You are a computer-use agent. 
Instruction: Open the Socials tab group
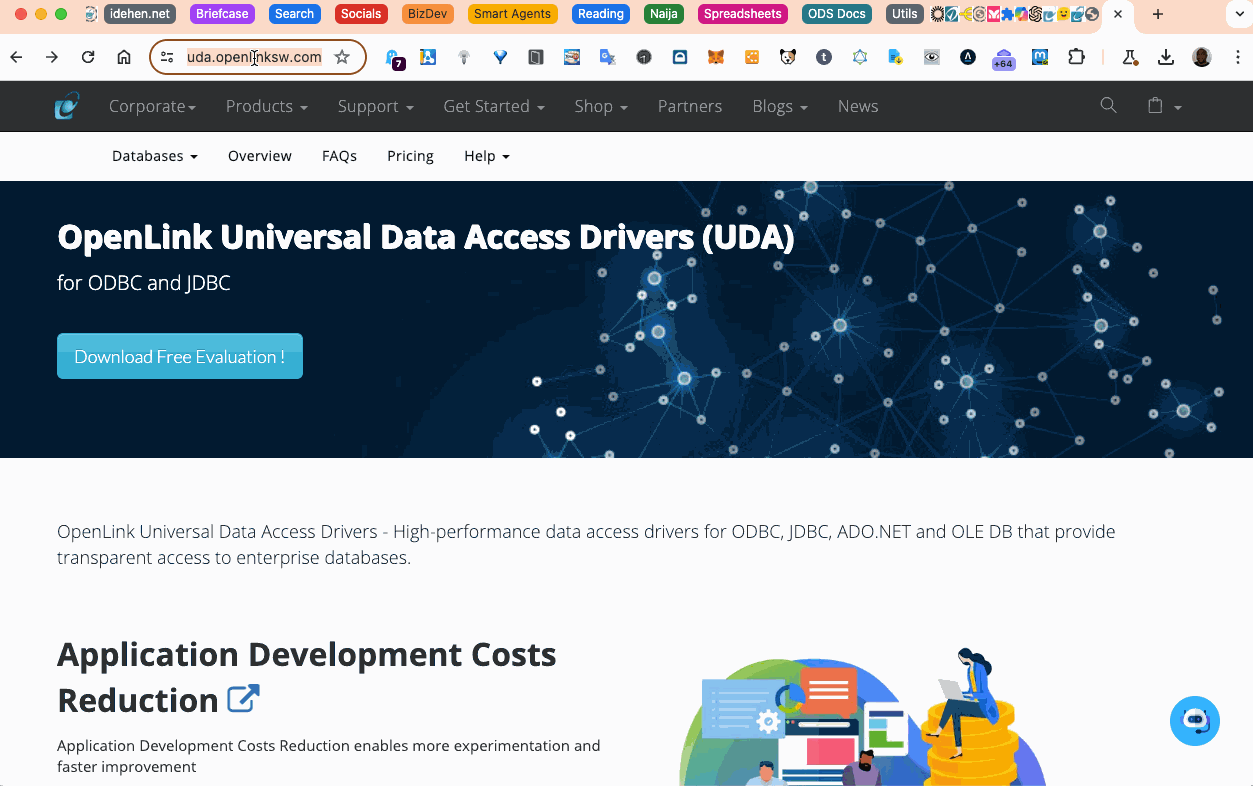pos(361,14)
